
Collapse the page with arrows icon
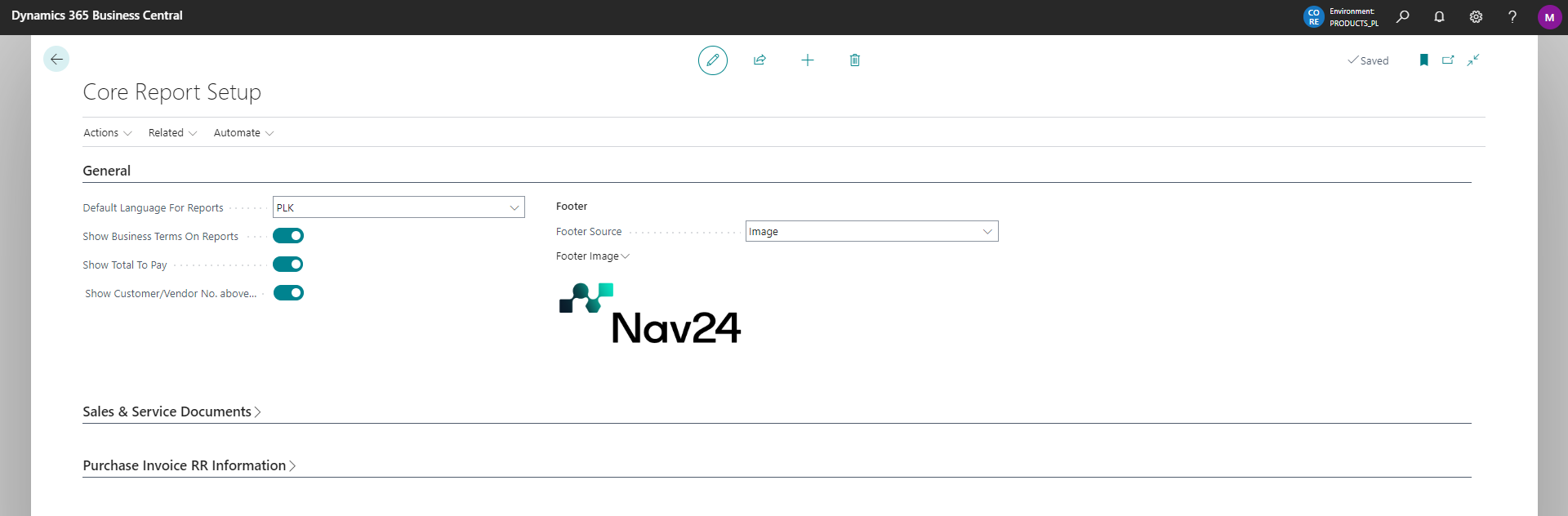[x=1473, y=60]
